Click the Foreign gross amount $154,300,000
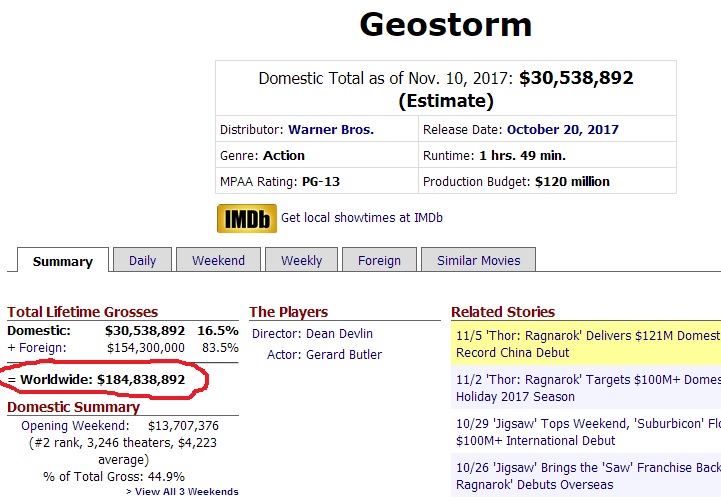 click(144, 347)
